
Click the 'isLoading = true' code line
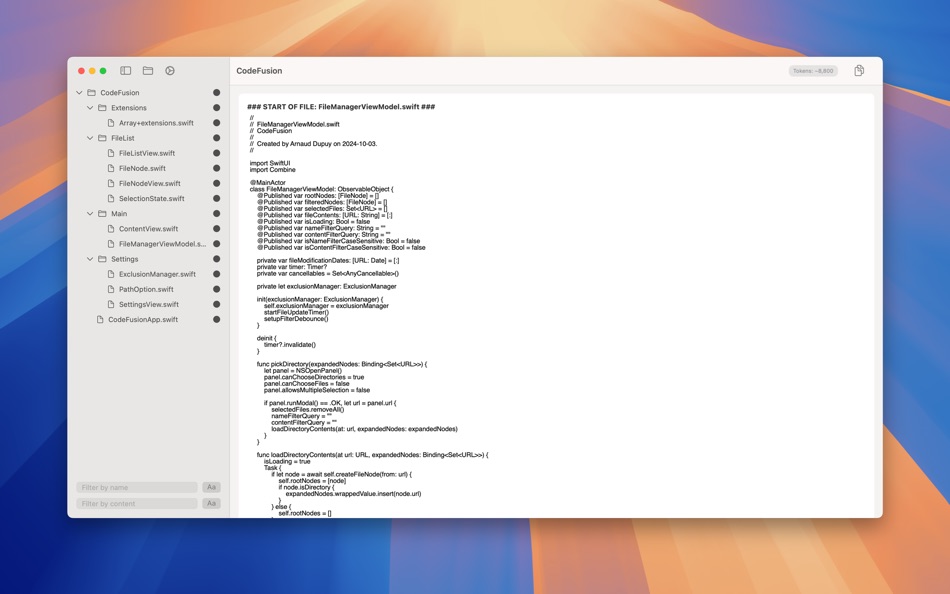point(287,461)
